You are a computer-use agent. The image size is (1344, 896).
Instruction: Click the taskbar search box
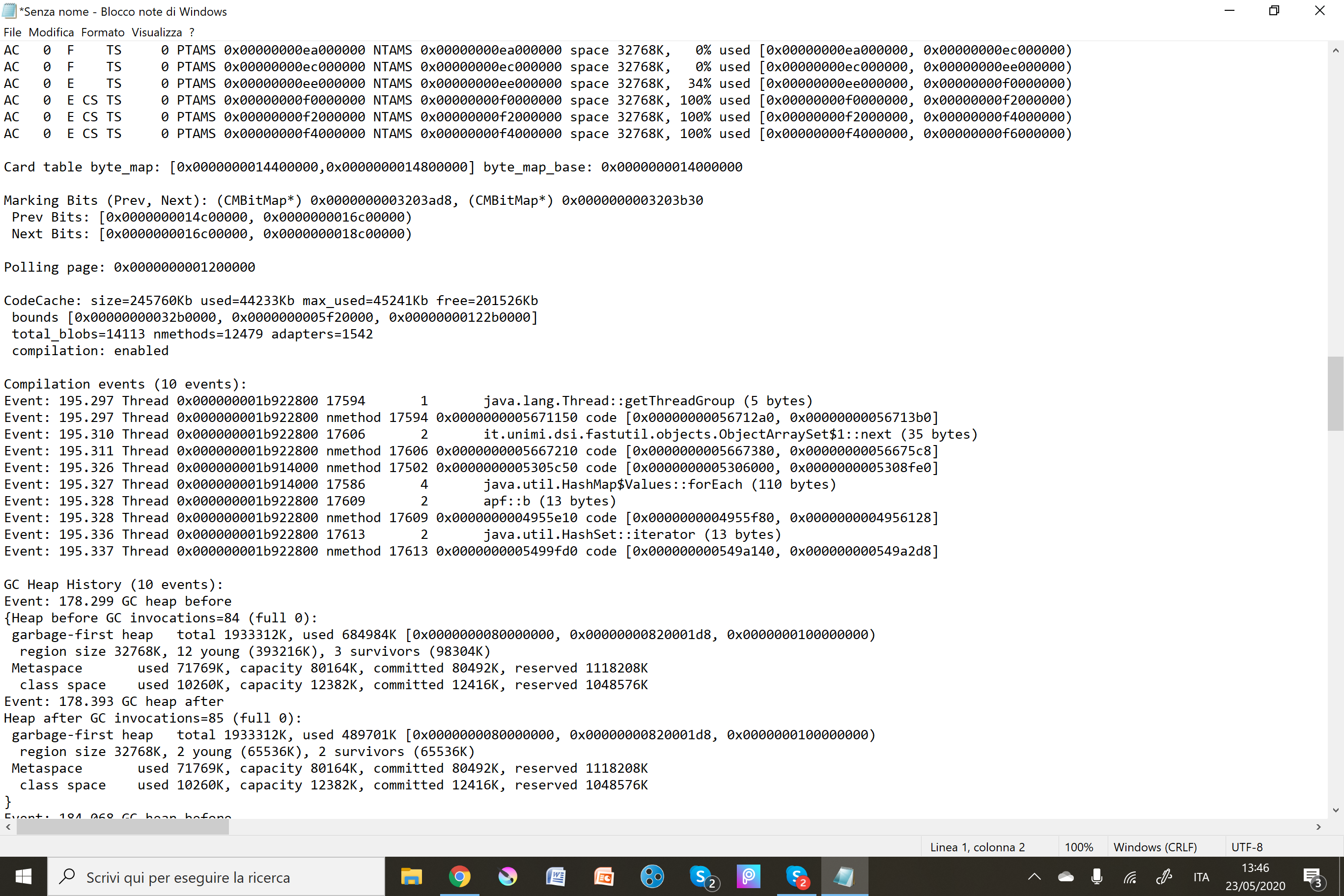tap(217, 876)
